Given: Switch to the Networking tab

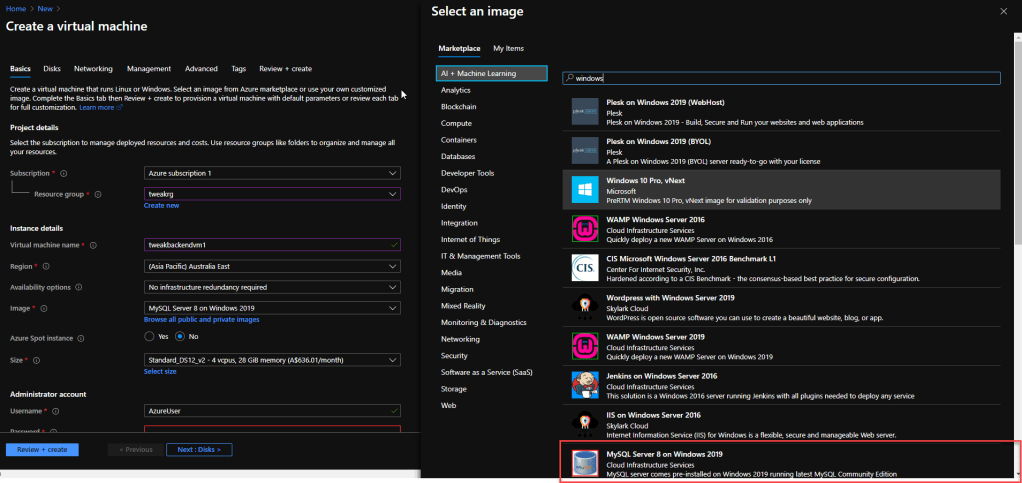Looking at the screenshot, I should tap(93, 69).
